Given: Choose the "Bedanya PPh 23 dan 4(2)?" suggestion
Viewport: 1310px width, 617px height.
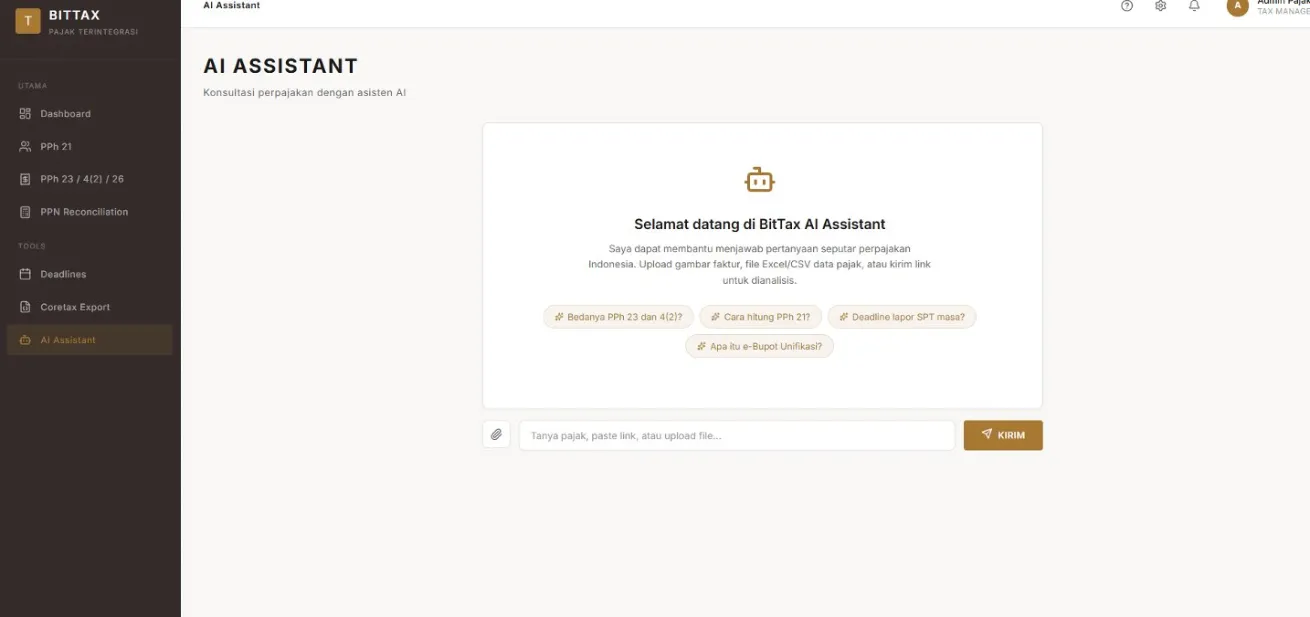Looking at the screenshot, I should tap(619, 317).
